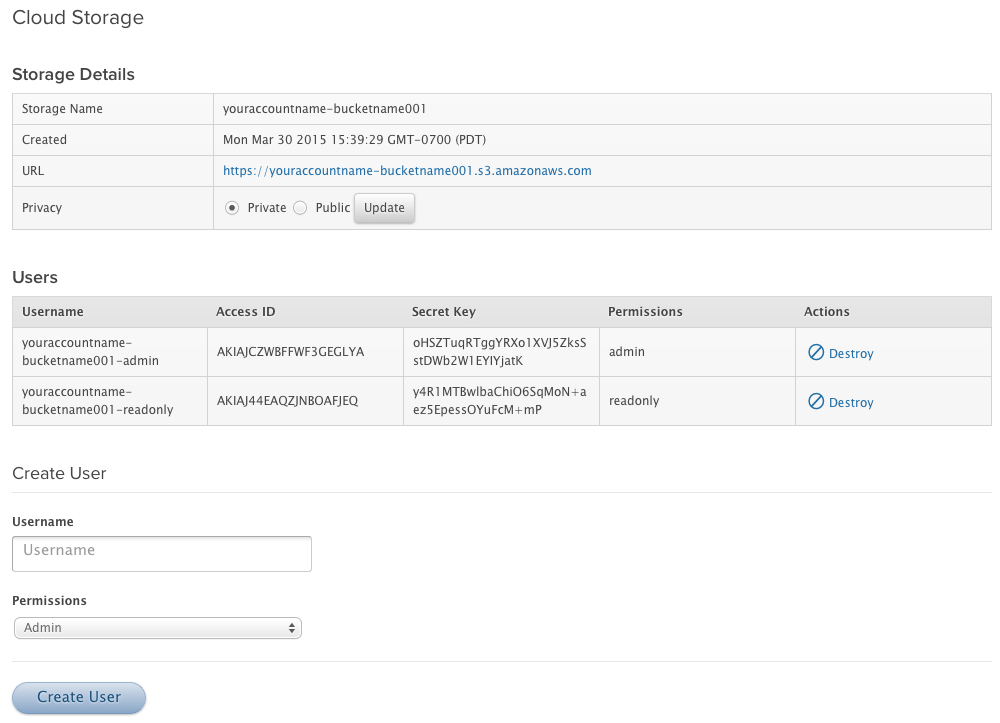The width and height of the screenshot is (1000, 723).
Task: Click the Secret Key column header
Action: pyautogui.click(x=444, y=312)
